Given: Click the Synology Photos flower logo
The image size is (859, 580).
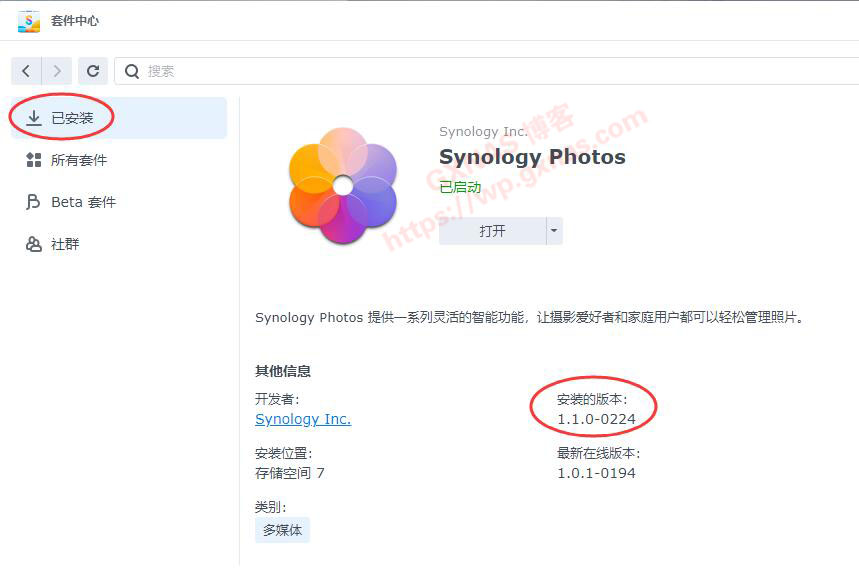Looking at the screenshot, I should coord(343,186).
